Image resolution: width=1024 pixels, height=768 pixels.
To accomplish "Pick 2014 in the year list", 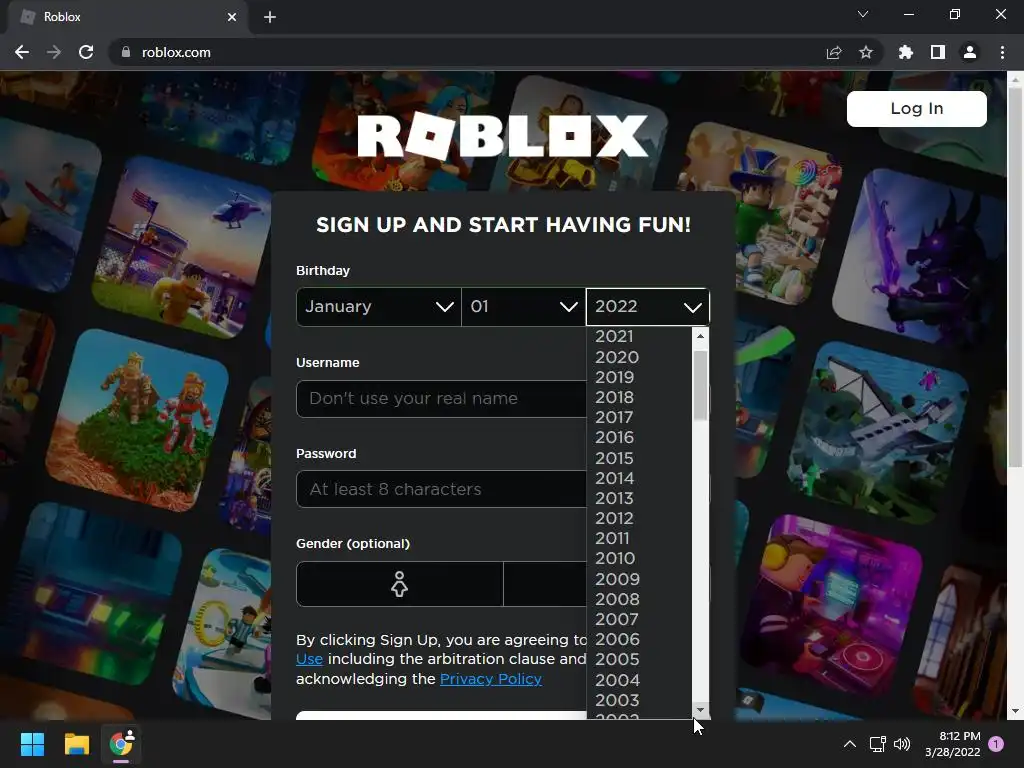I will 639,479.
